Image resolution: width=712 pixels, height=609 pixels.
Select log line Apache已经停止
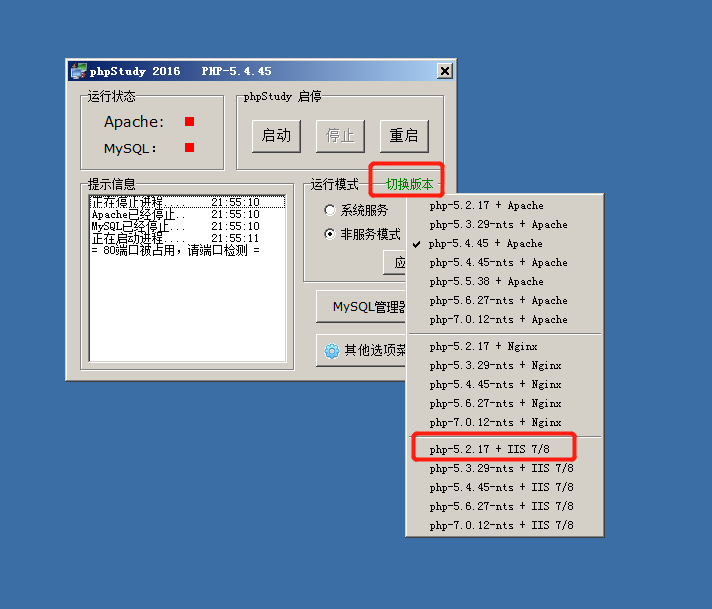coord(188,214)
